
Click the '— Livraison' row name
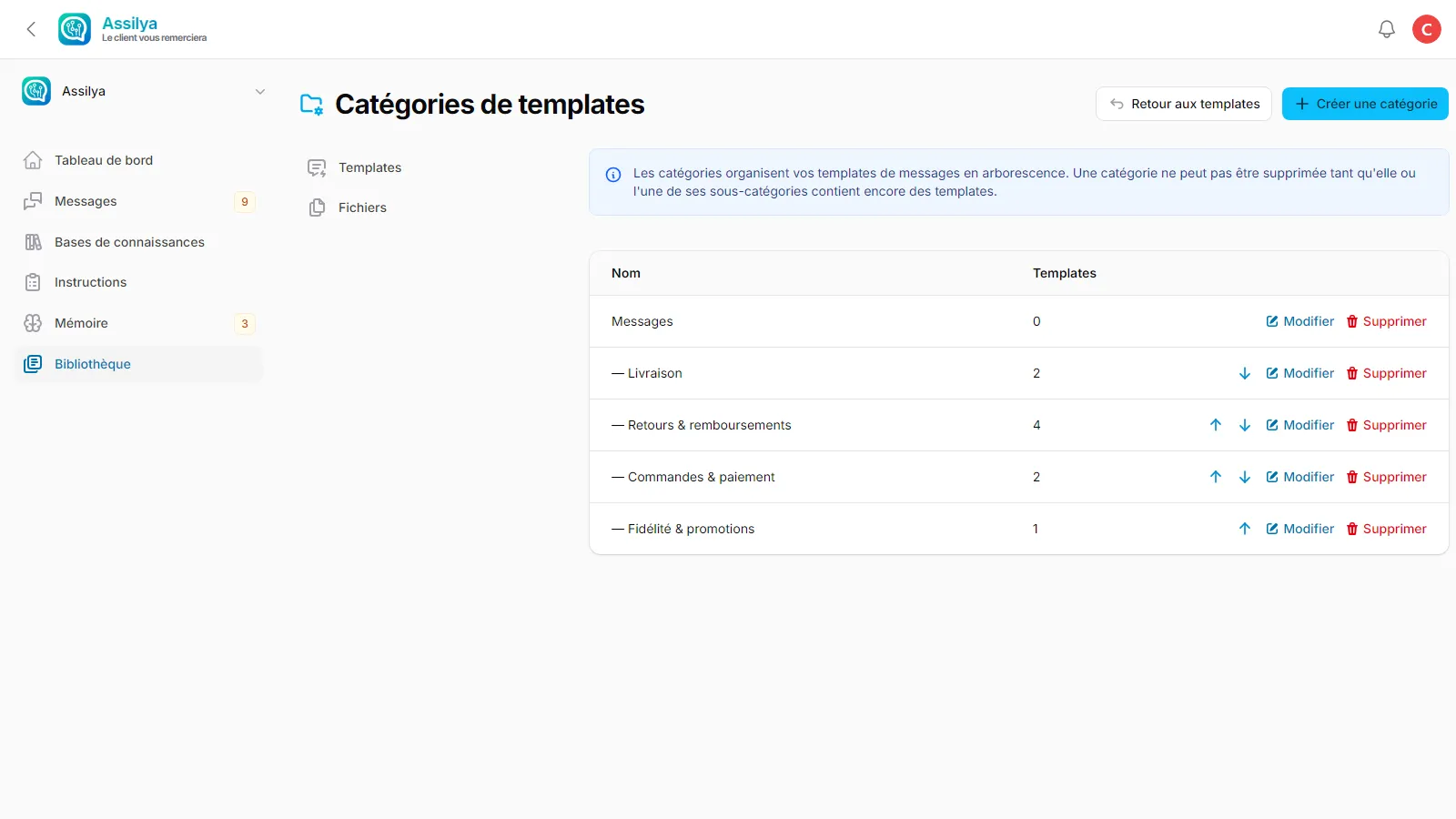point(647,373)
